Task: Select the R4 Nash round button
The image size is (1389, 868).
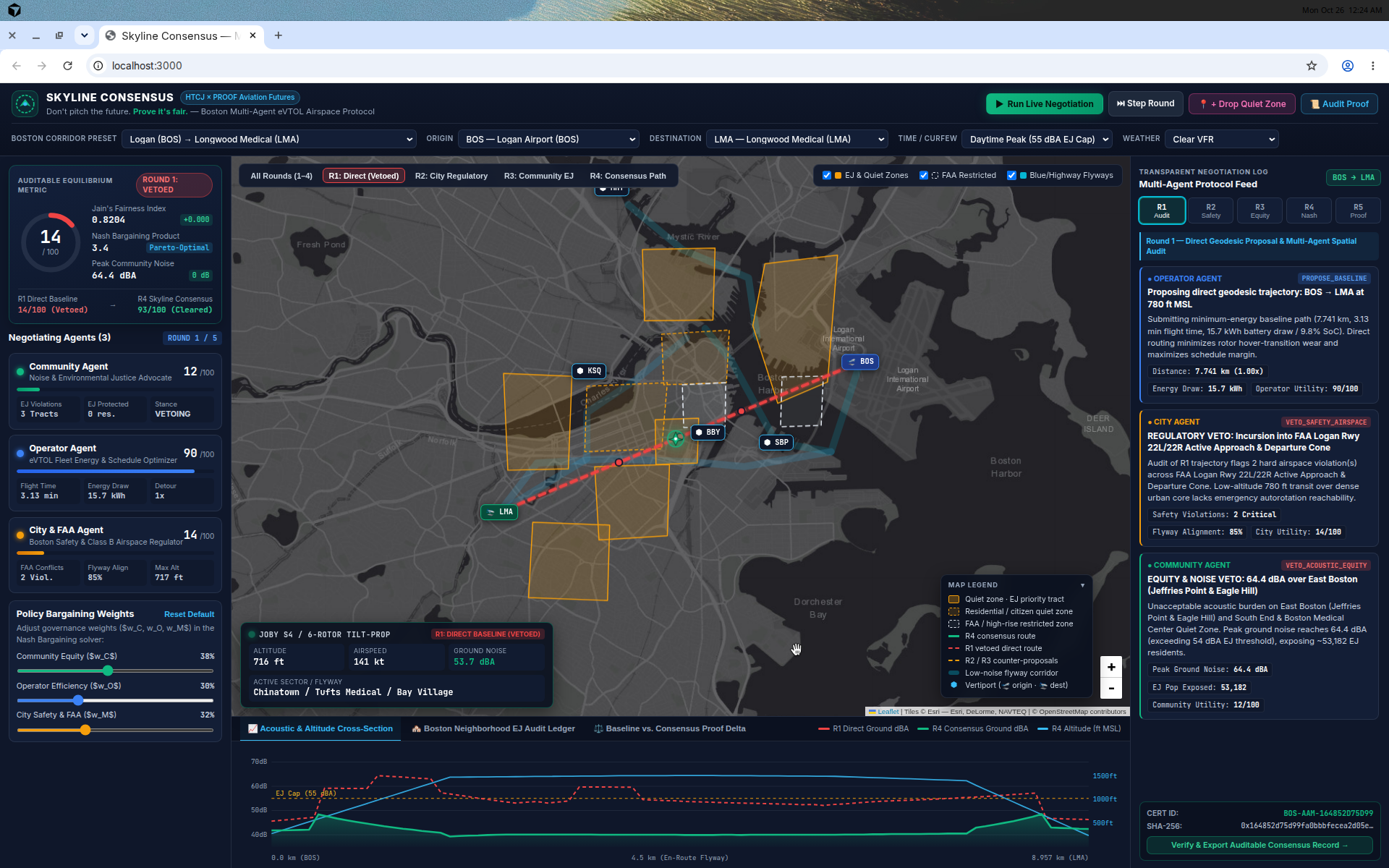Action: (x=1309, y=210)
